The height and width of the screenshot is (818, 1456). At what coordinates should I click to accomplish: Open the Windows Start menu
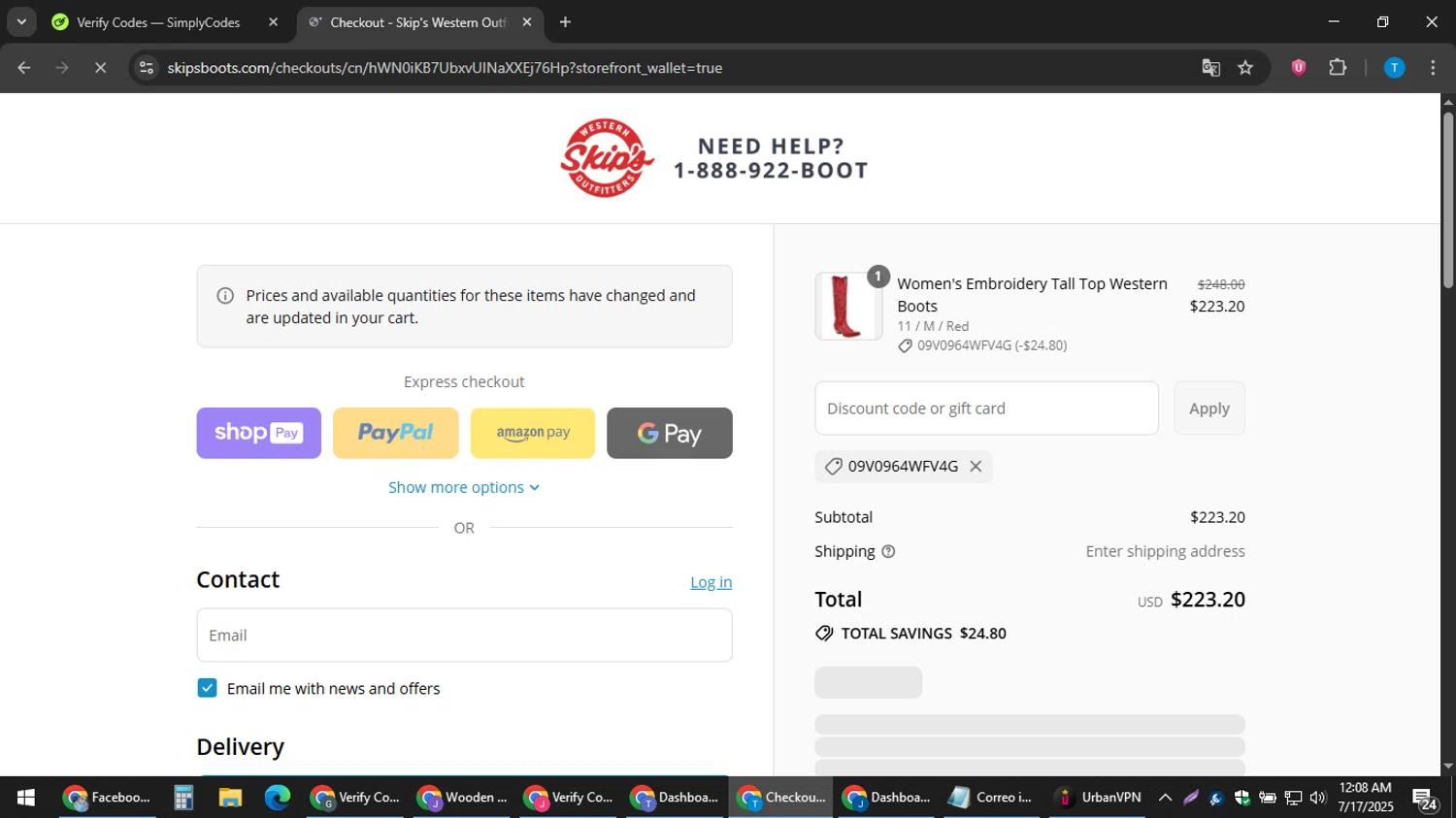[x=26, y=798]
